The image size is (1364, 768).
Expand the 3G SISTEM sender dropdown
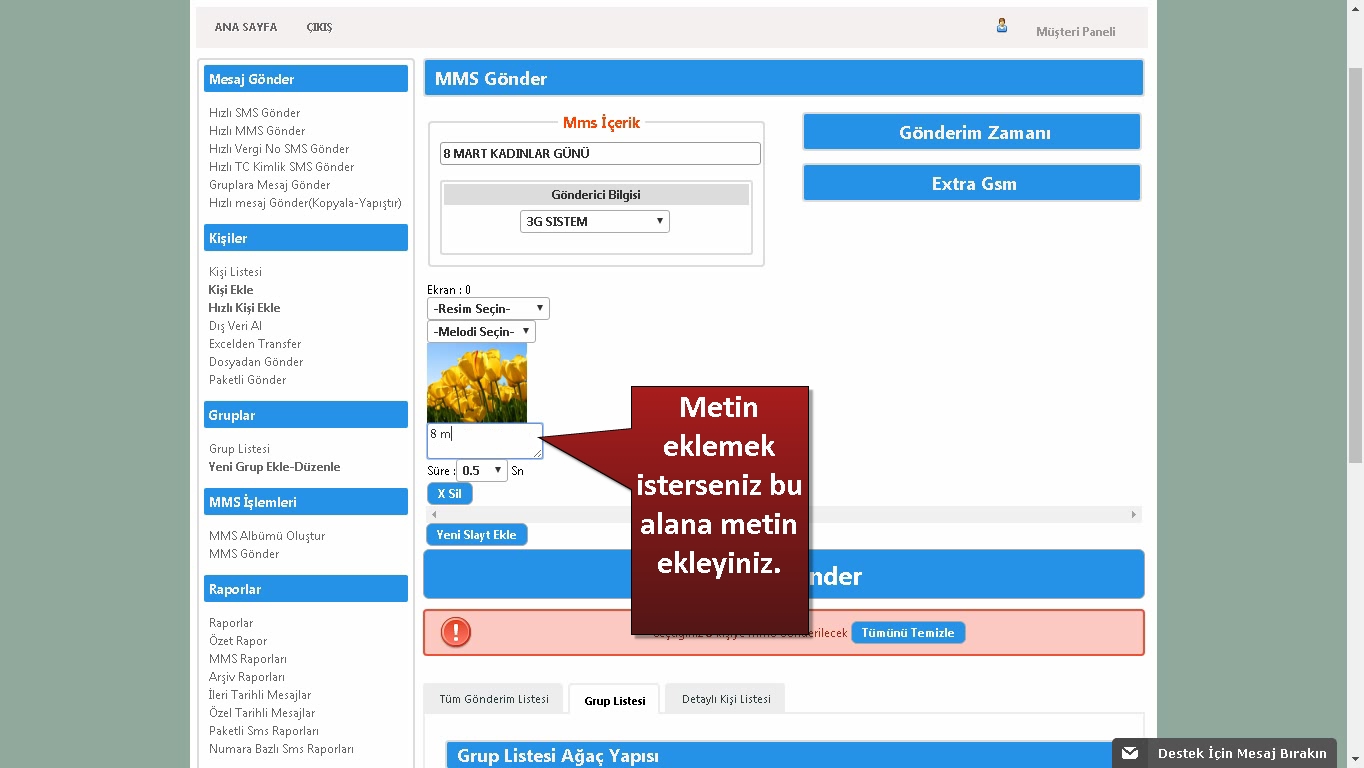click(x=594, y=221)
